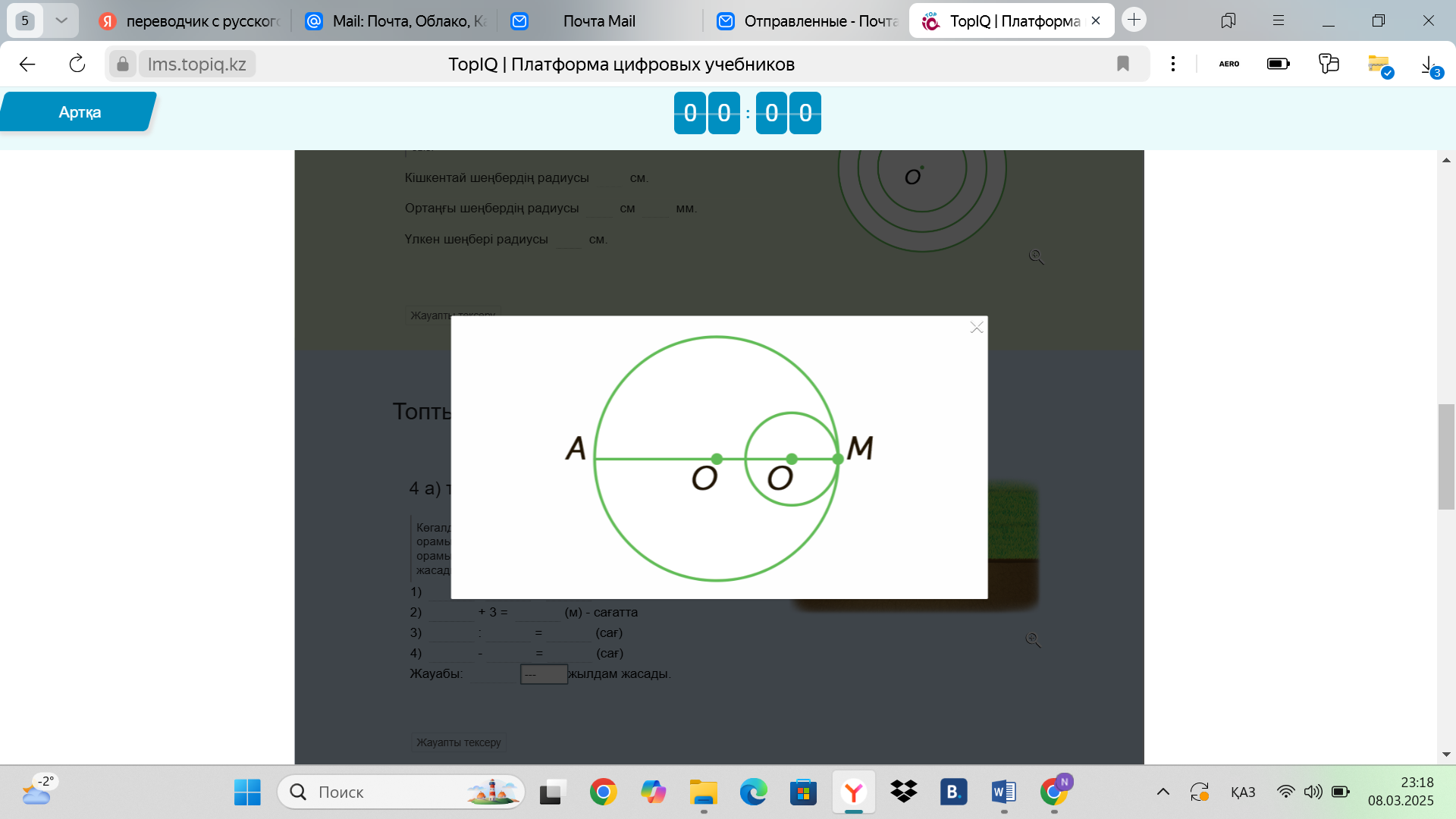Close the circle diagram popup
The width and height of the screenshot is (1456, 819).
pyautogui.click(x=977, y=328)
